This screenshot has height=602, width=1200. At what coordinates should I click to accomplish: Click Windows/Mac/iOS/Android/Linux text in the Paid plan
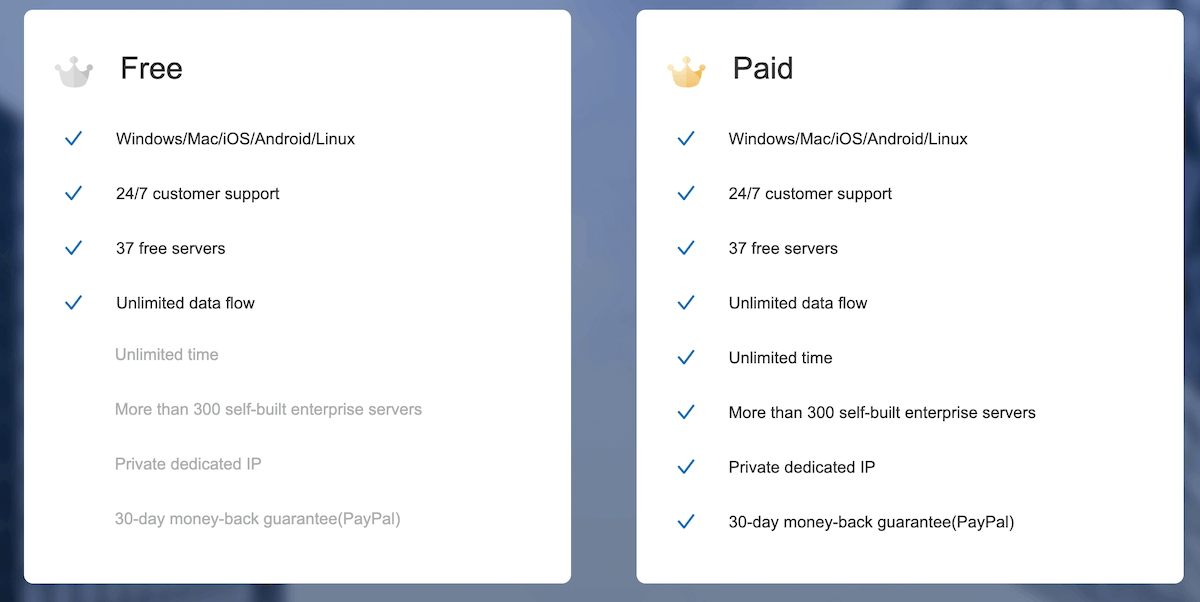(x=848, y=139)
